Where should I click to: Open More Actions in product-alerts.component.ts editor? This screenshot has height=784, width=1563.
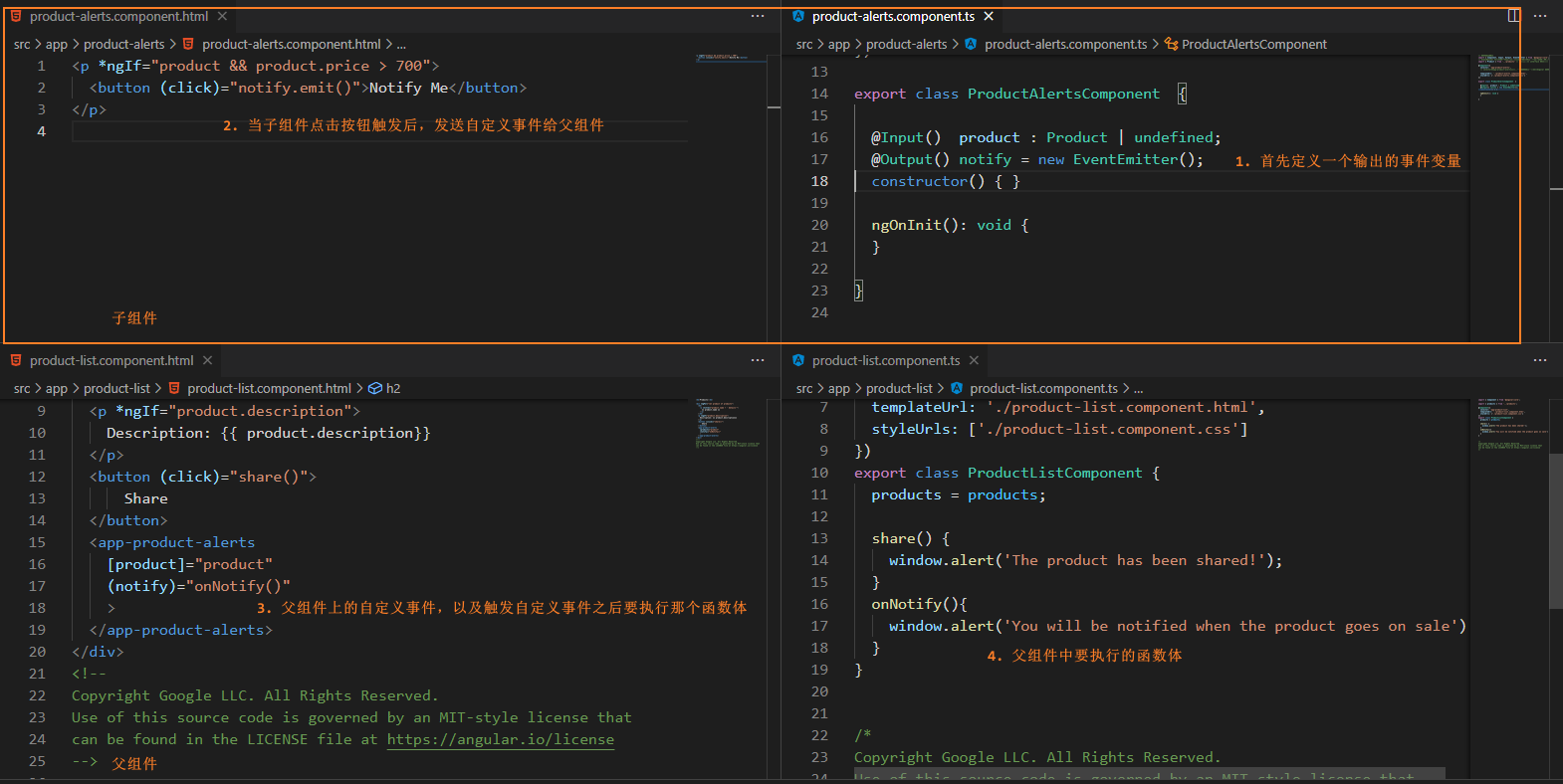1540,17
